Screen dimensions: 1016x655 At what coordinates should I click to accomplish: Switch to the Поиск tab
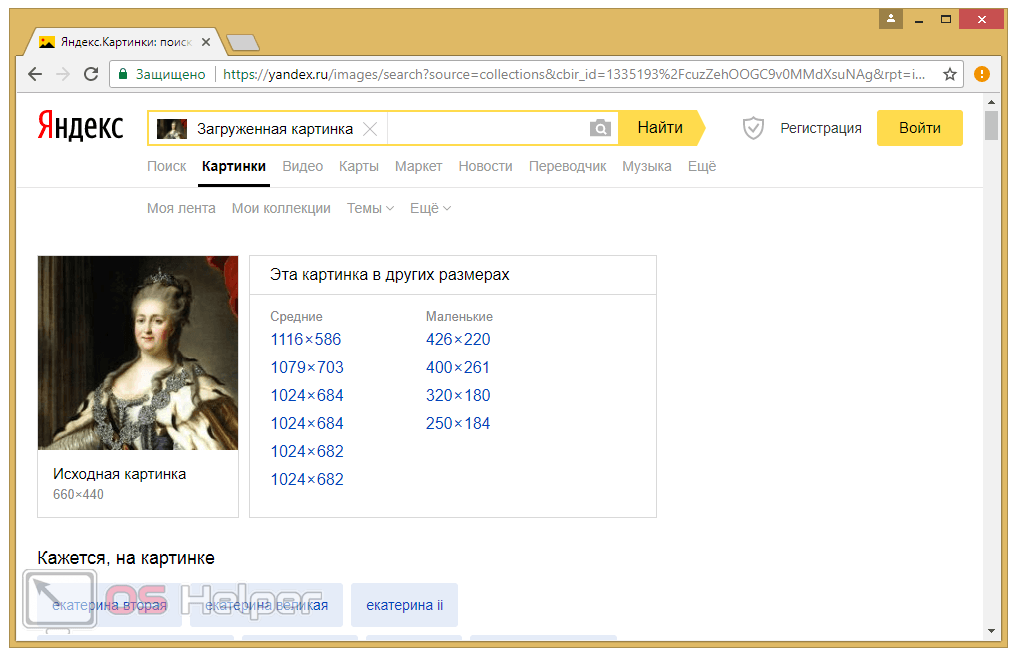pos(167,167)
